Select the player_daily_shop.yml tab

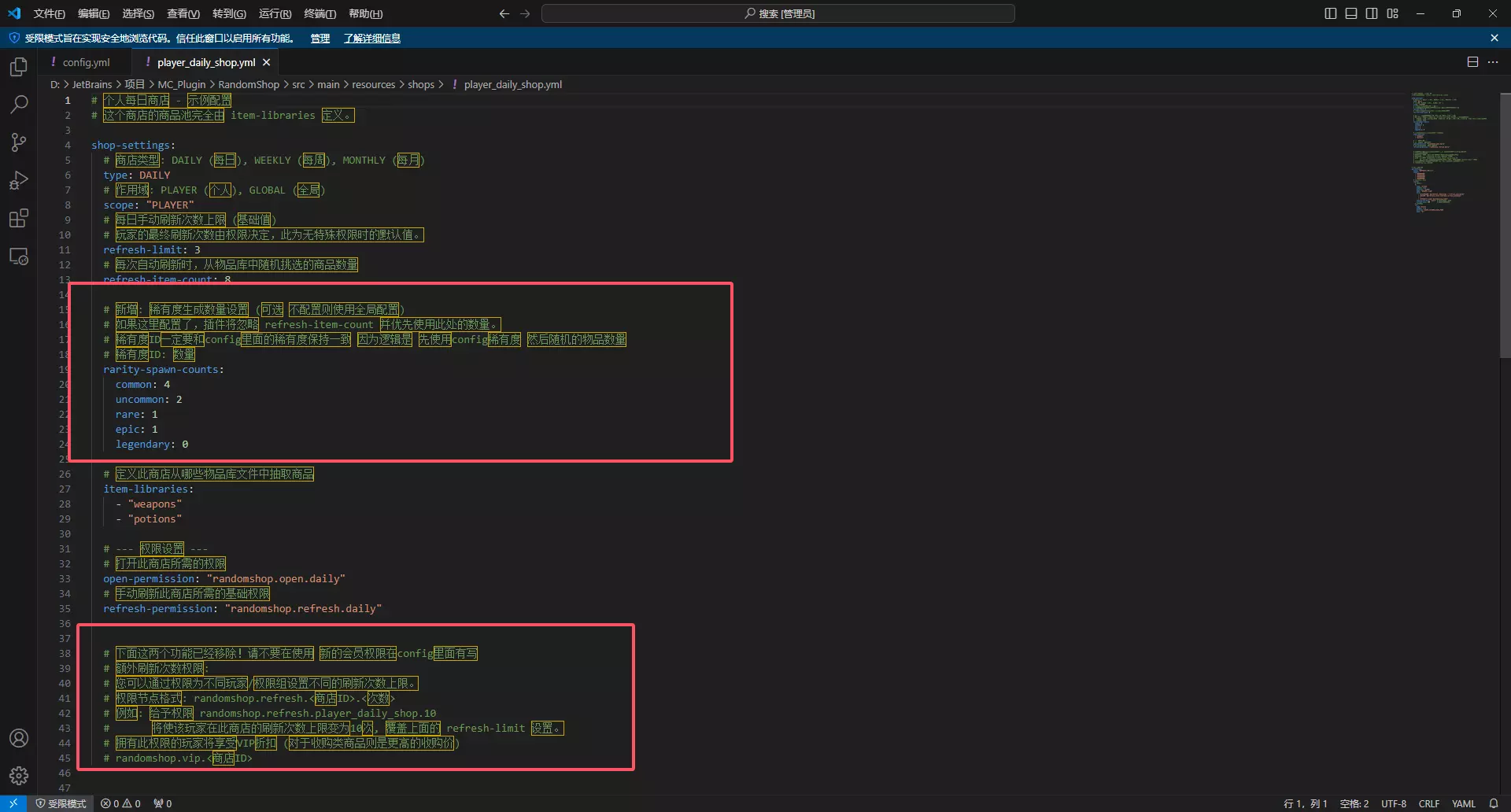click(x=206, y=62)
